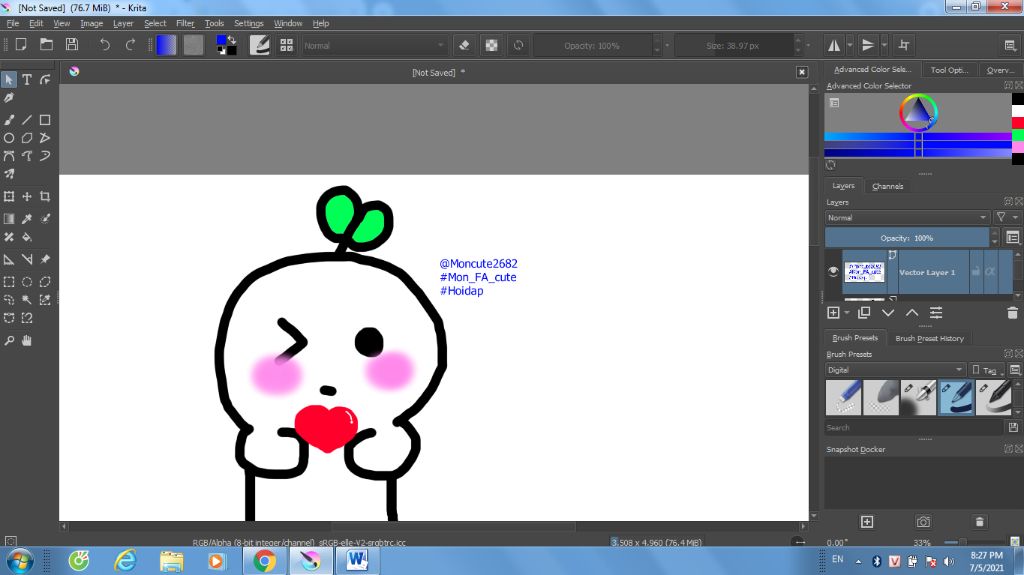
Task: Select the Assistant ruler tool
Action: point(9,259)
